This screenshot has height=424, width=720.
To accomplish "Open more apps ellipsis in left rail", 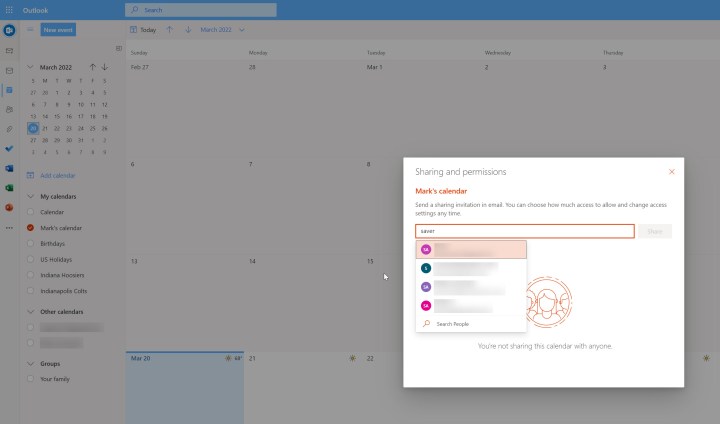I will click(9, 228).
